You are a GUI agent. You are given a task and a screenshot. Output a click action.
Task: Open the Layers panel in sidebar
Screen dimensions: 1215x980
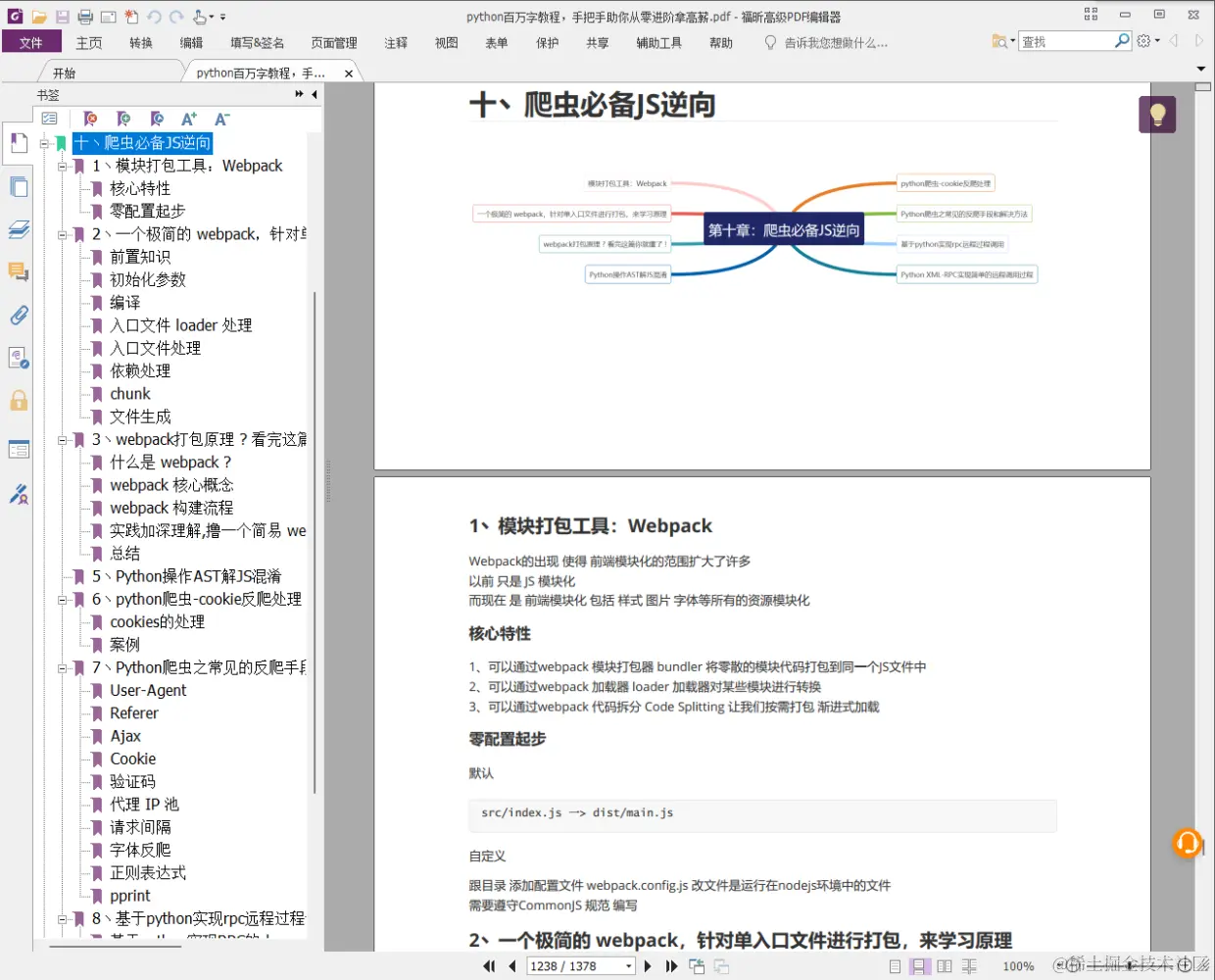click(x=18, y=229)
